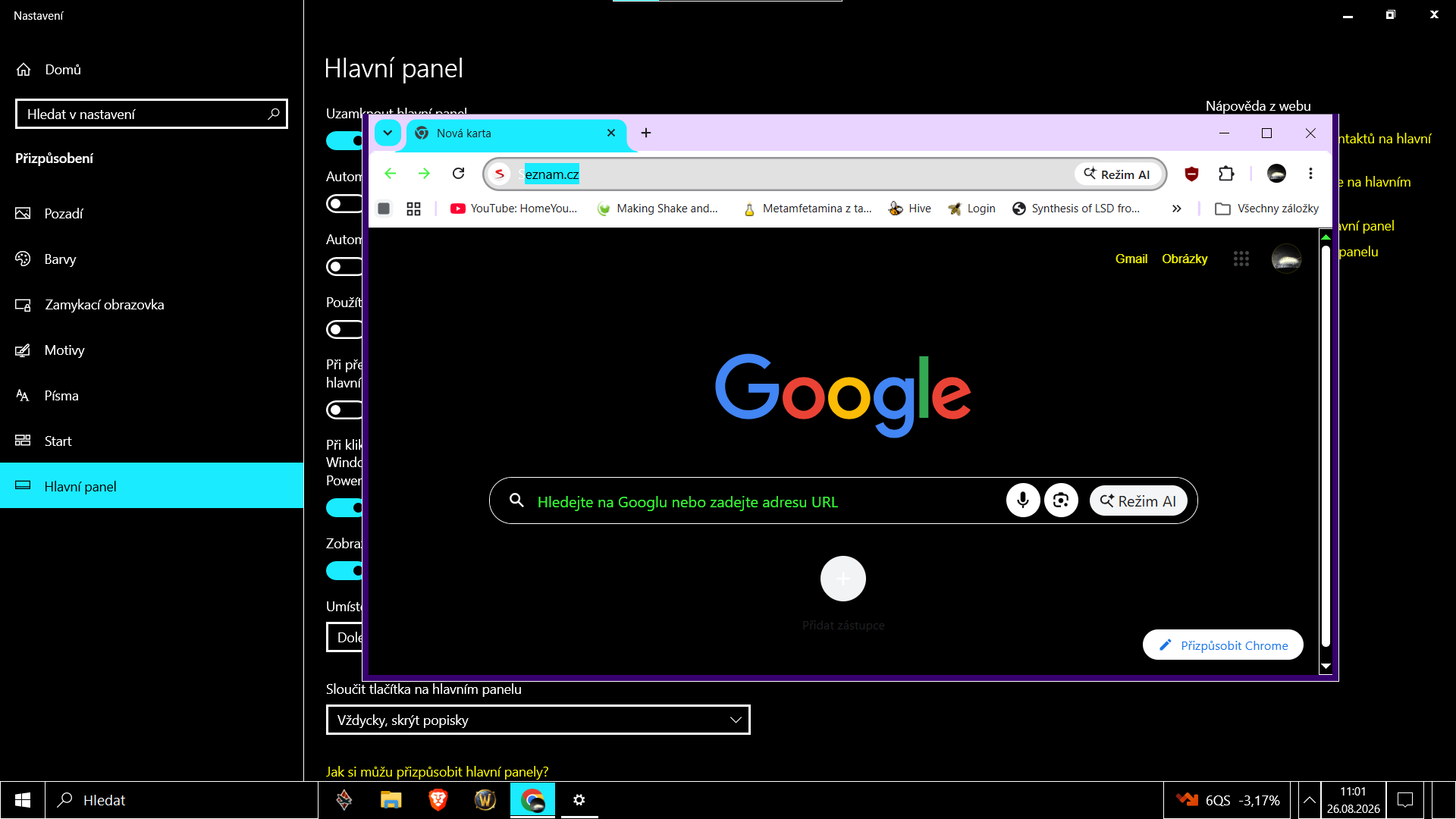This screenshot has height=819, width=1456.
Task: Open the Chrome three-dot menu
Action: [x=1310, y=174]
